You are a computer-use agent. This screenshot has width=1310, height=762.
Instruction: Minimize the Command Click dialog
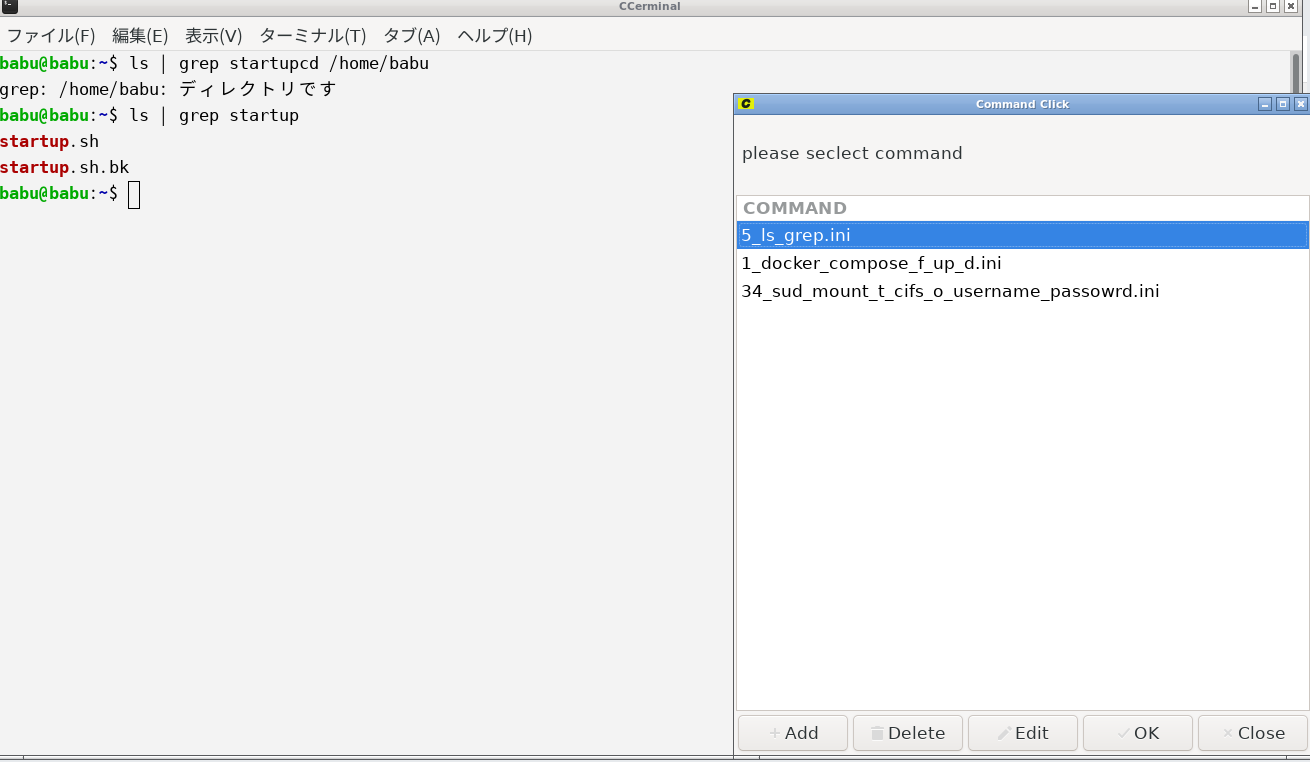tap(1265, 104)
